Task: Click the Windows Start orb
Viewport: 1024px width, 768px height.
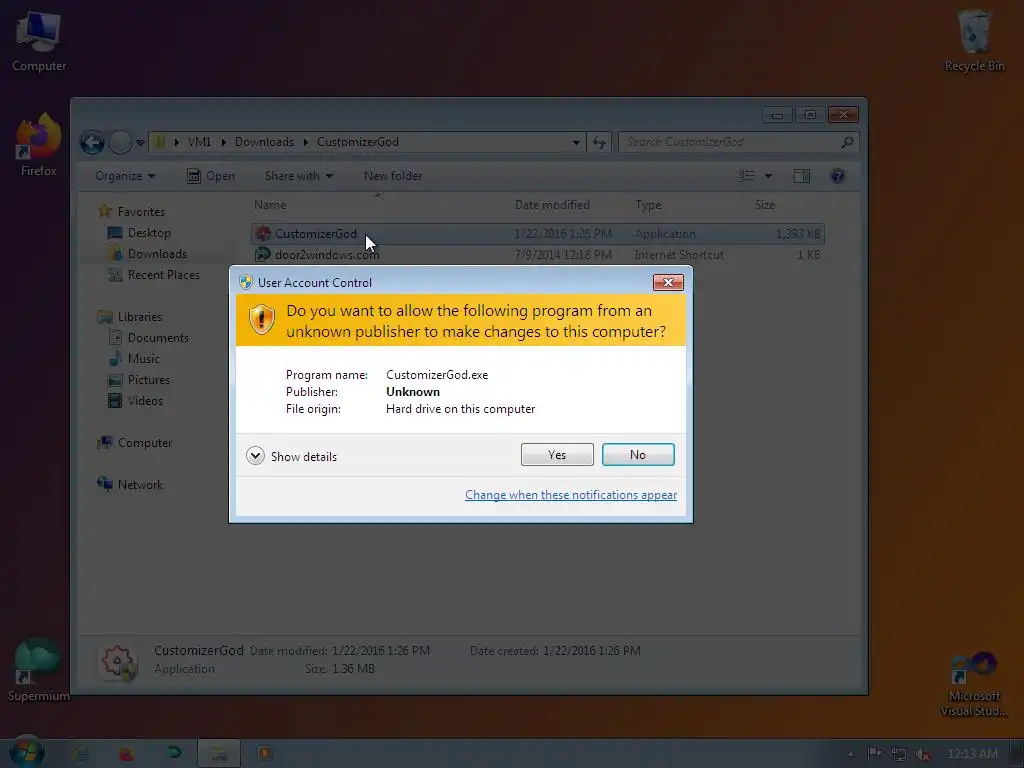Action: (26, 752)
